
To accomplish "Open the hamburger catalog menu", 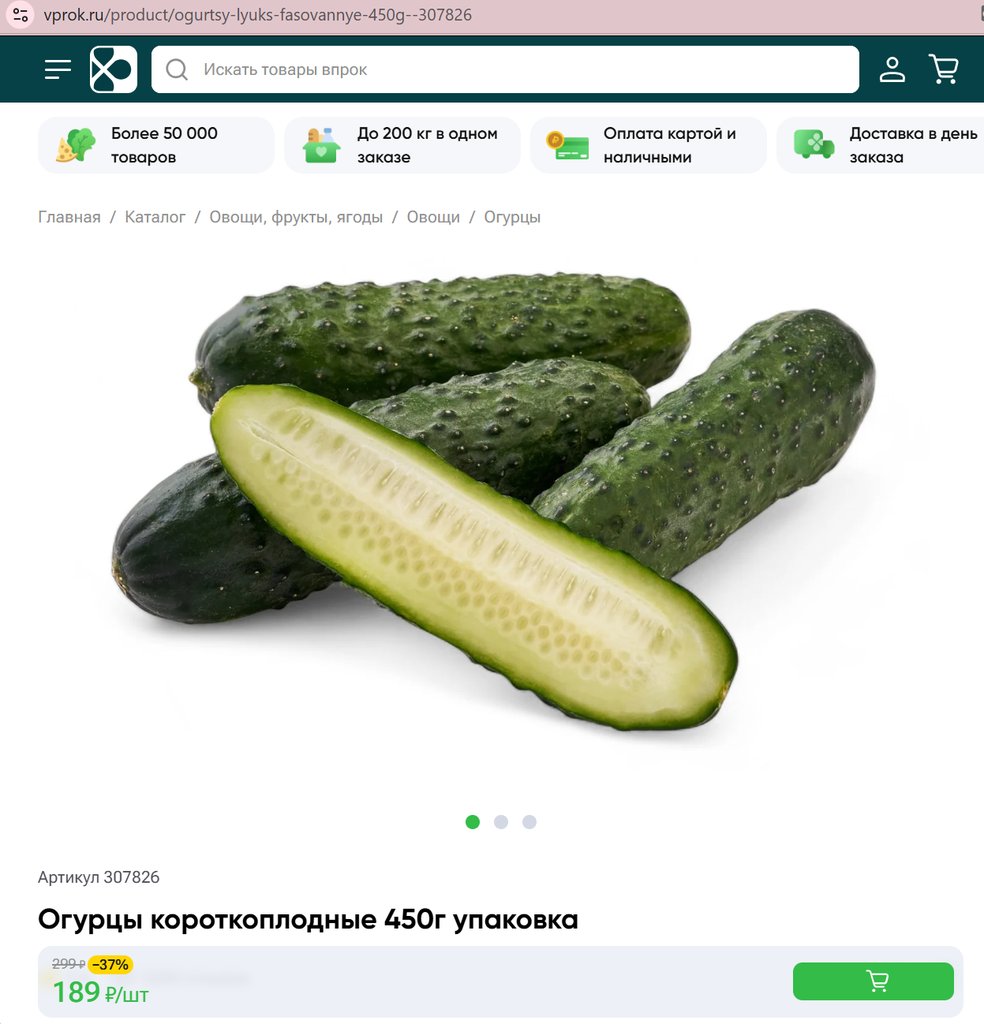I will [58, 69].
